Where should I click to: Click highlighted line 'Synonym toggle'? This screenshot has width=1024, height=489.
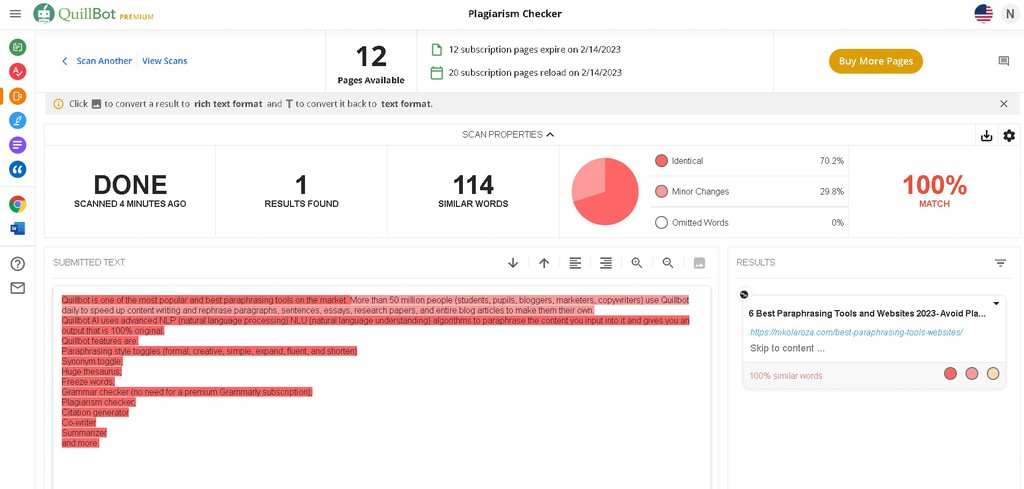(92, 361)
